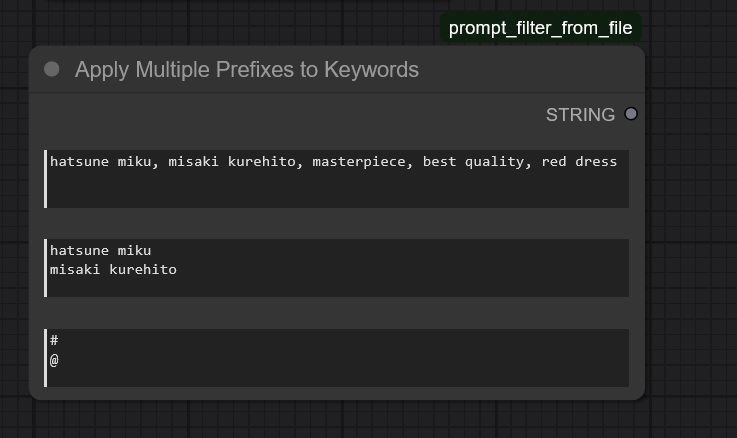The height and width of the screenshot is (438, 737).
Task: Focus the keywords field listing 'hatsune miku'
Action: [337, 268]
